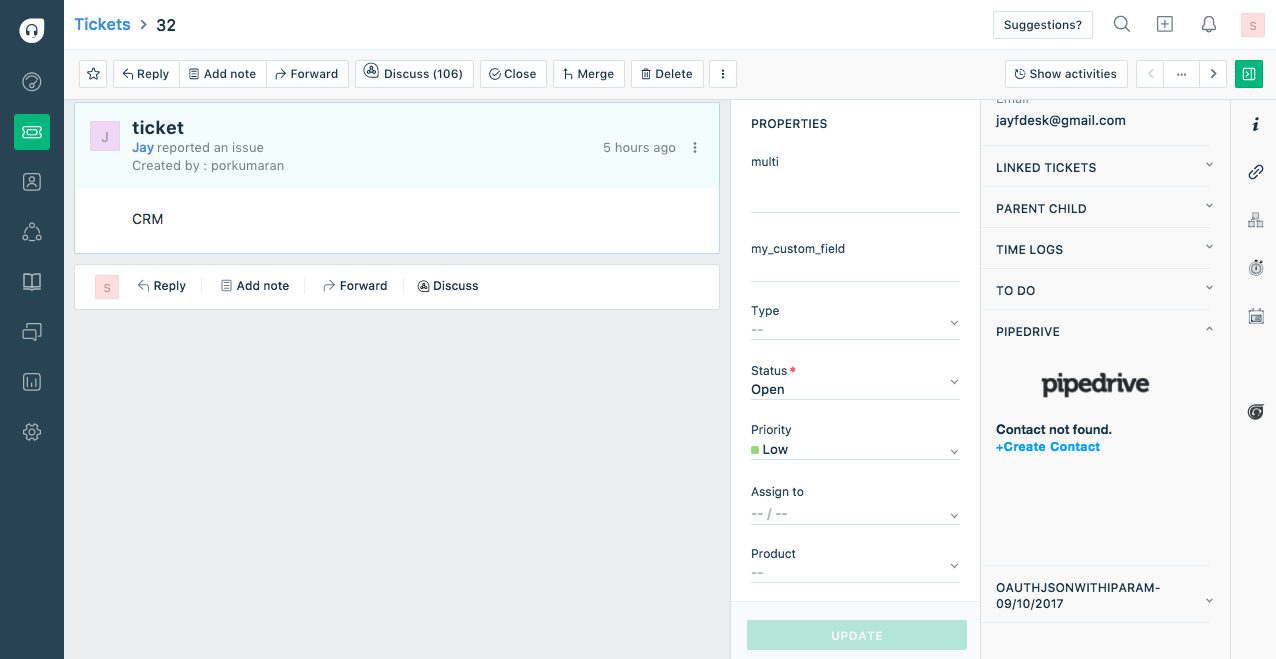Open linked tickets link icon on right rail
This screenshot has height=659, width=1276.
(x=1256, y=172)
